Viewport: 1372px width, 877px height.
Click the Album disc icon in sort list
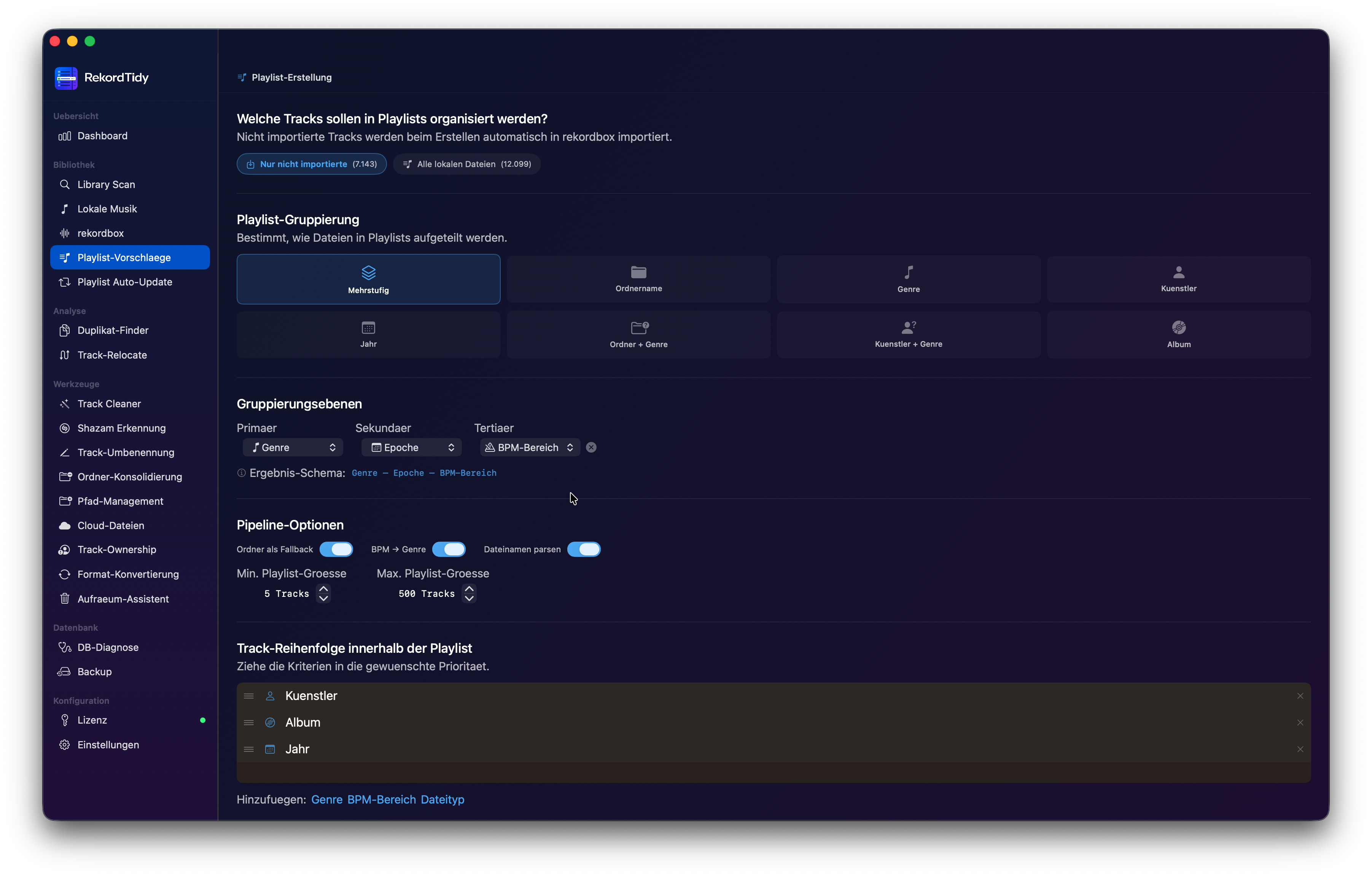pos(270,723)
